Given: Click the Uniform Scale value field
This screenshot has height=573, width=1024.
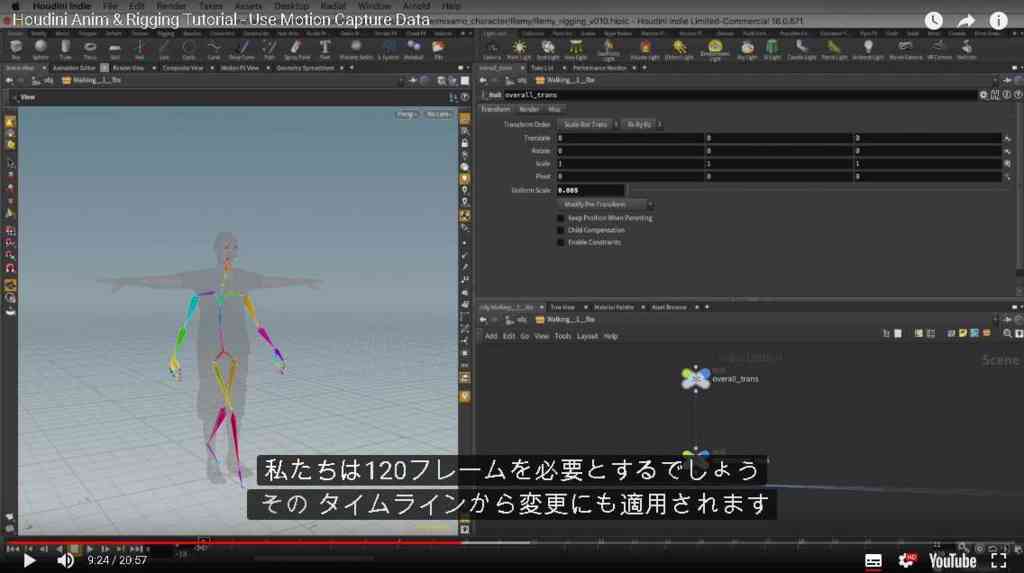Looking at the screenshot, I should [591, 190].
